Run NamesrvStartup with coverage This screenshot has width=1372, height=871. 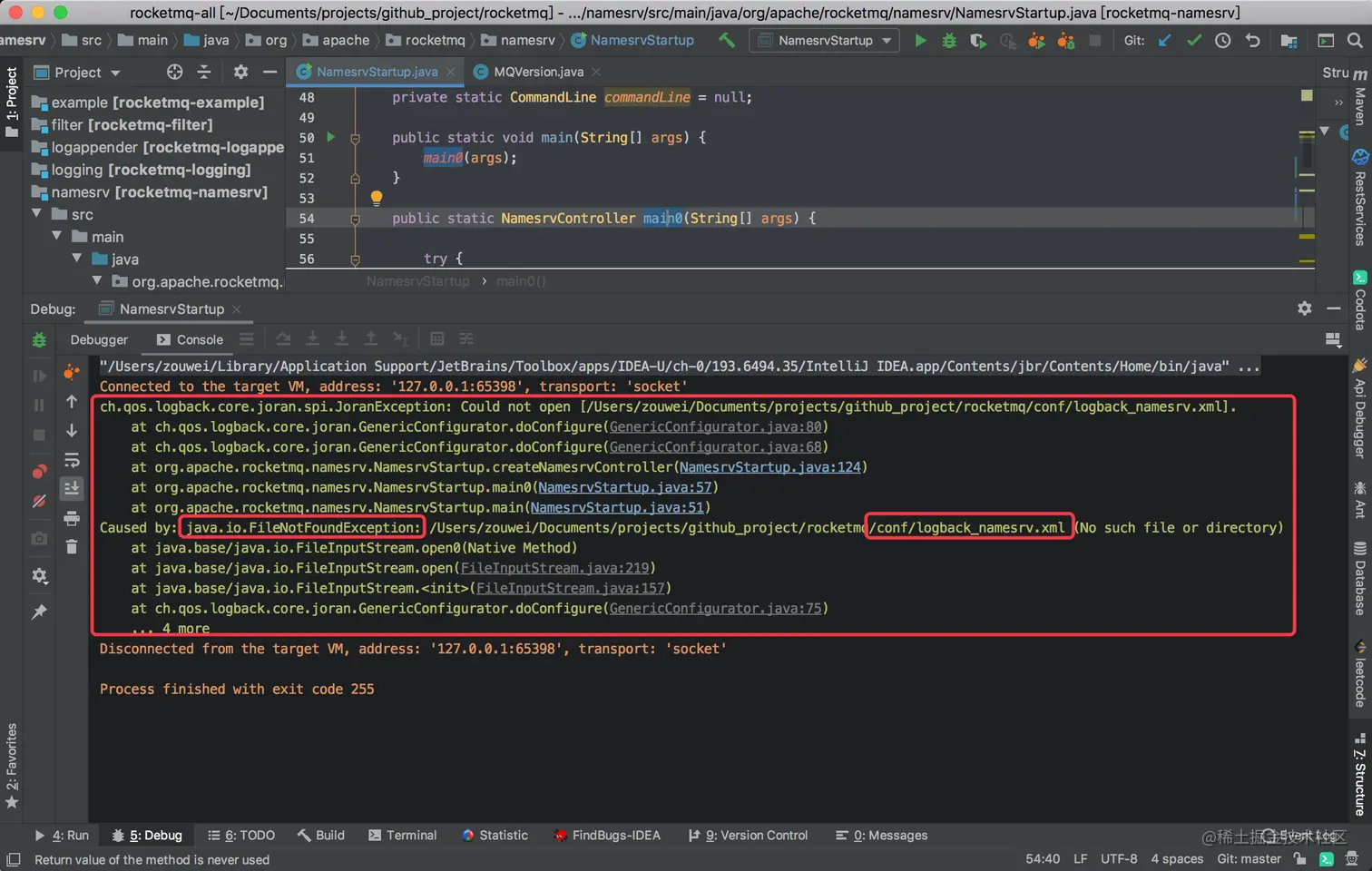click(x=977, y=40)
